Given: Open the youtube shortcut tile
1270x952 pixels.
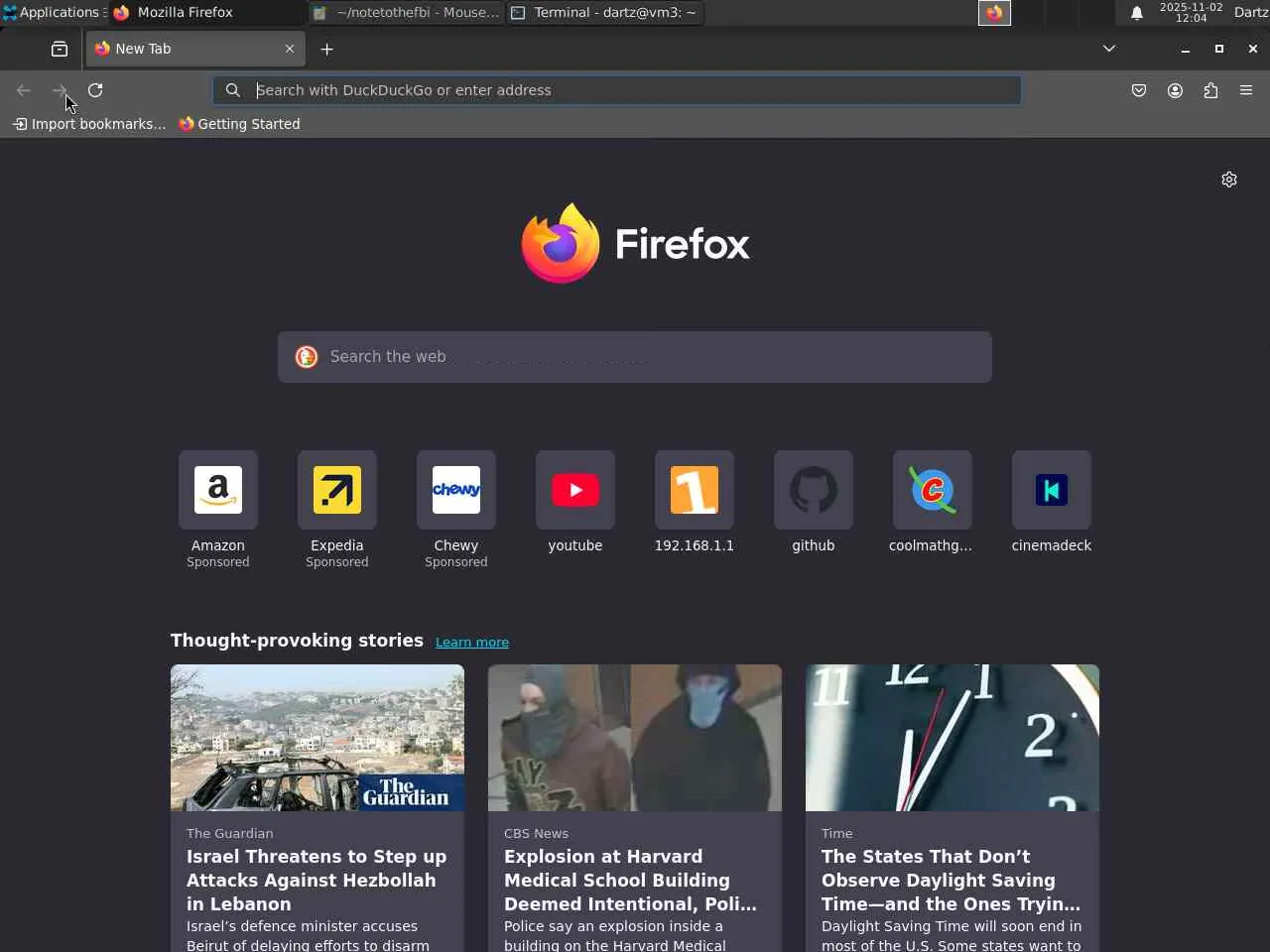Looking at the screenshot, I should pyautogui.click(x=575, y=490).
